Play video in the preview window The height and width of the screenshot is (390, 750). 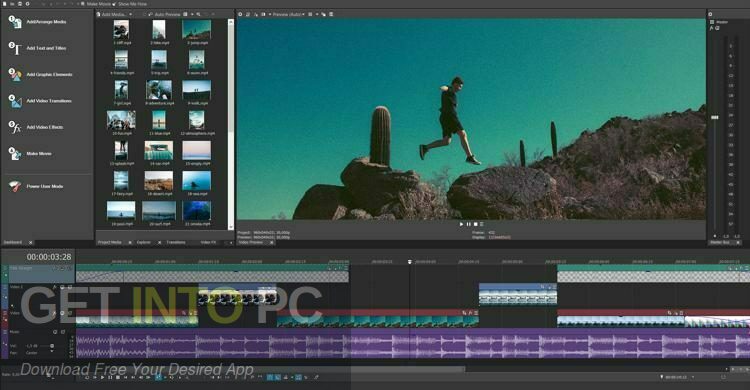pyautogui.click(x=461, y=224)
